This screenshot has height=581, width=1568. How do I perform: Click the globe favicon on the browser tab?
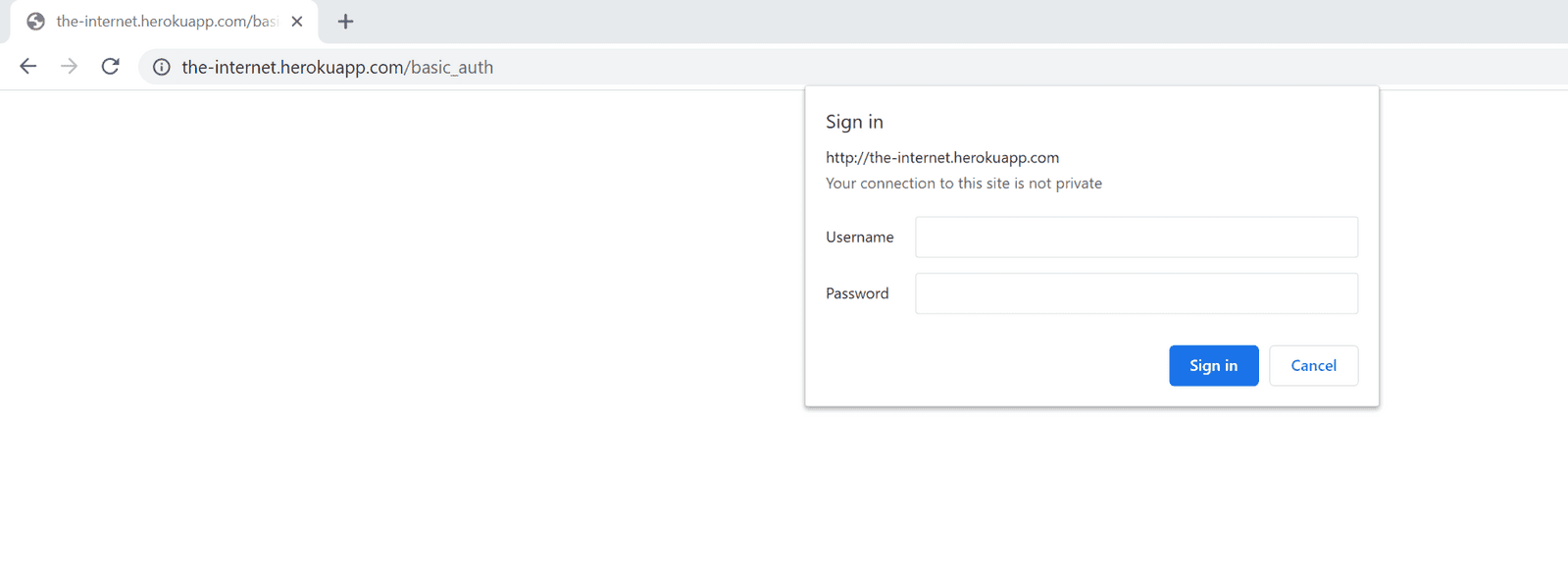[x=35, y=20]
